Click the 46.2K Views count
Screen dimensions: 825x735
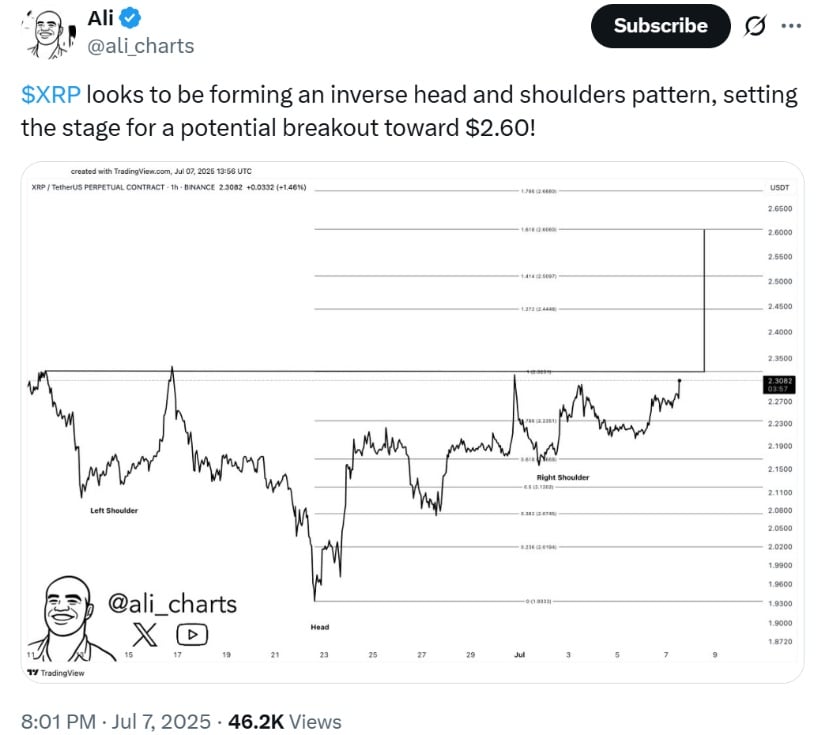point(285,721)
